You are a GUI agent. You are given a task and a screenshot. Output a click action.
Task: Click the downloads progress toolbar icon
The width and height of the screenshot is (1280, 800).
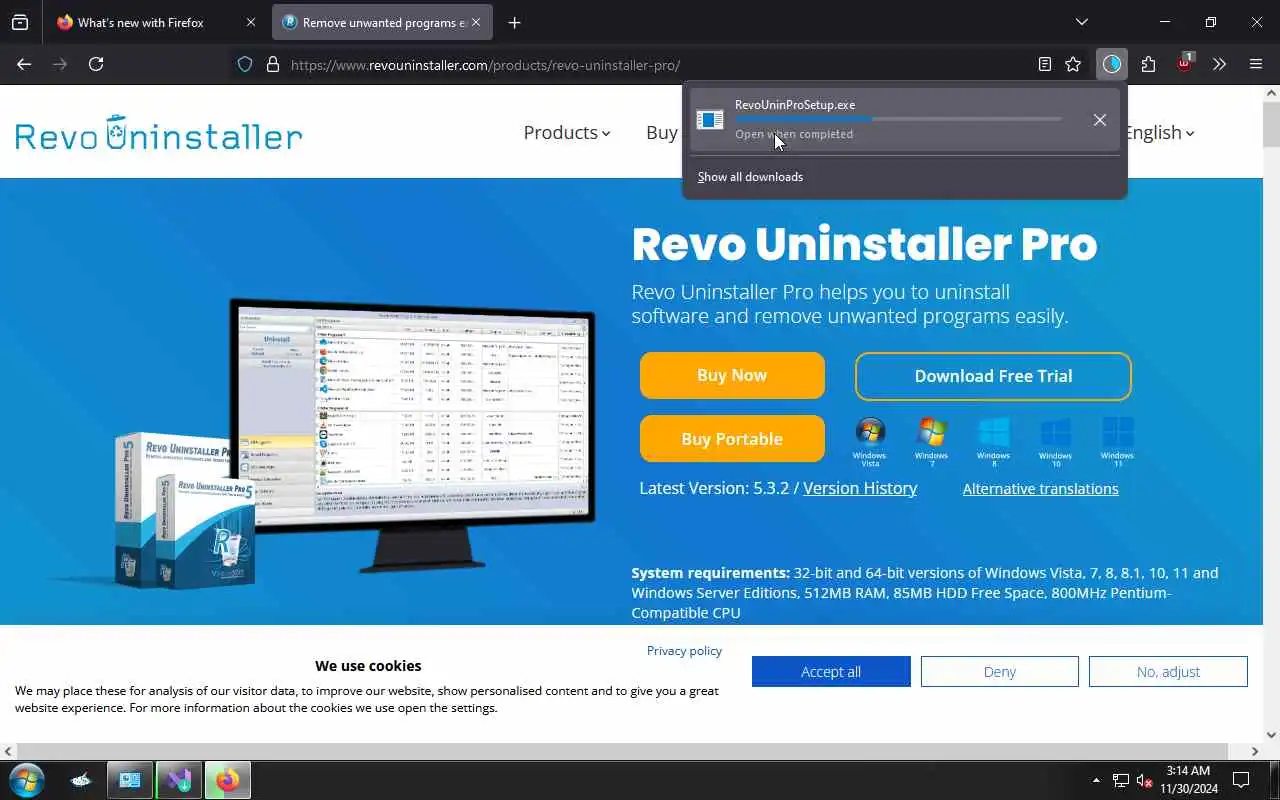click(1112, 64)
